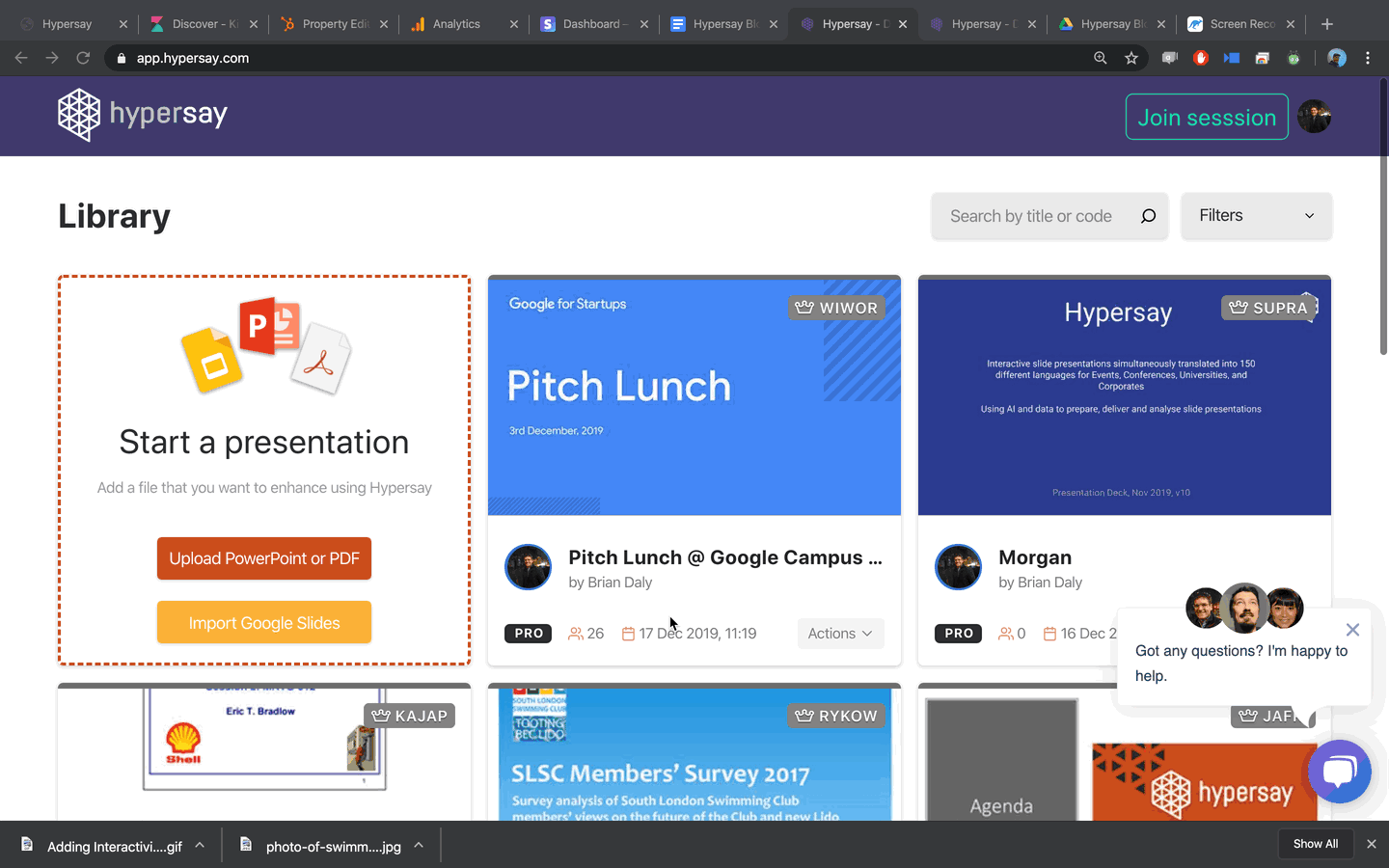The height and width of the screenshot is (868, 1389).
Task: Click the WIWOR crown code badge
Action: pyautogui.click(x=836, y=308)
